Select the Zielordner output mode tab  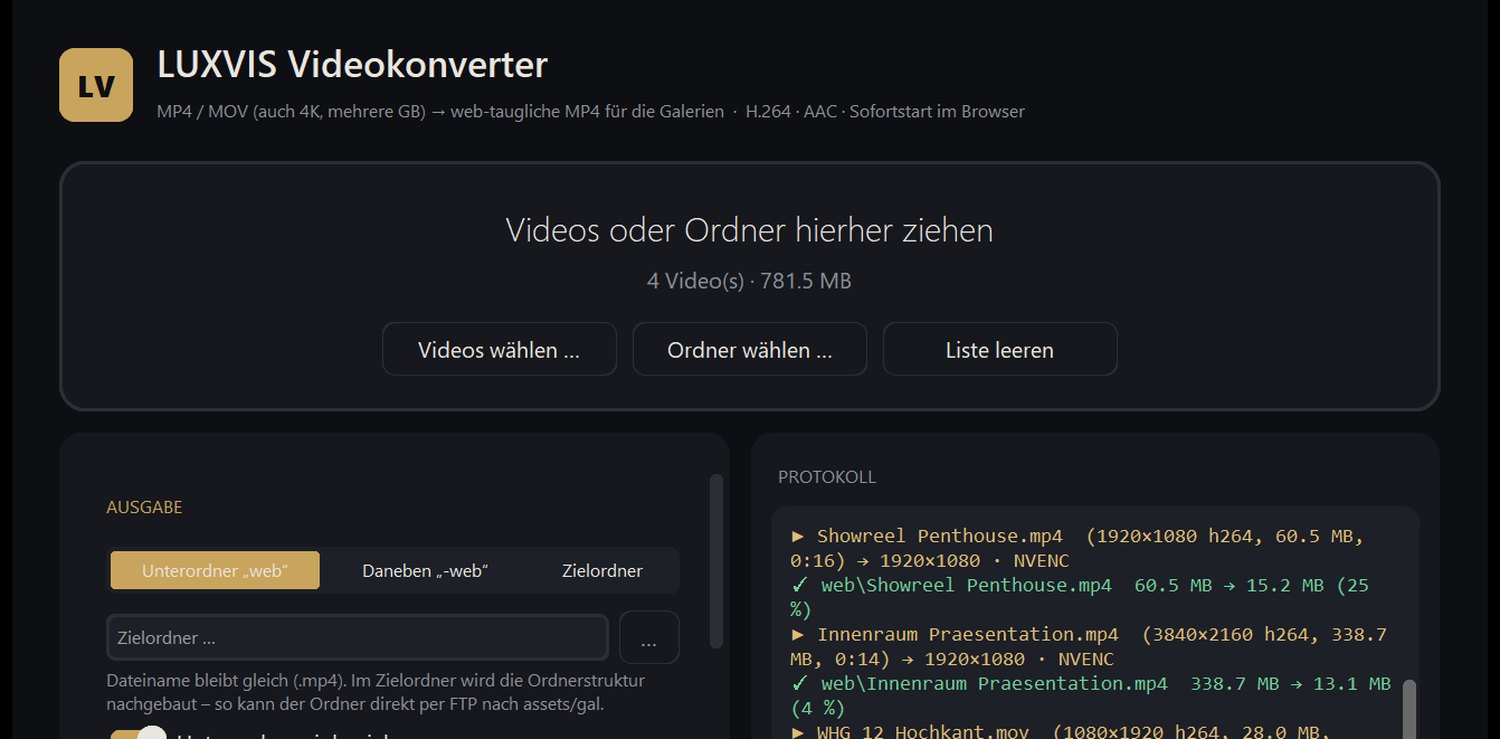tap(602, 570)
